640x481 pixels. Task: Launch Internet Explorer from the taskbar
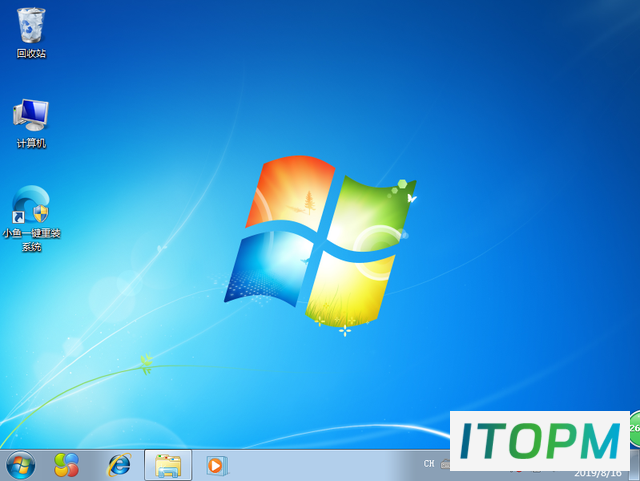(119, 465)
